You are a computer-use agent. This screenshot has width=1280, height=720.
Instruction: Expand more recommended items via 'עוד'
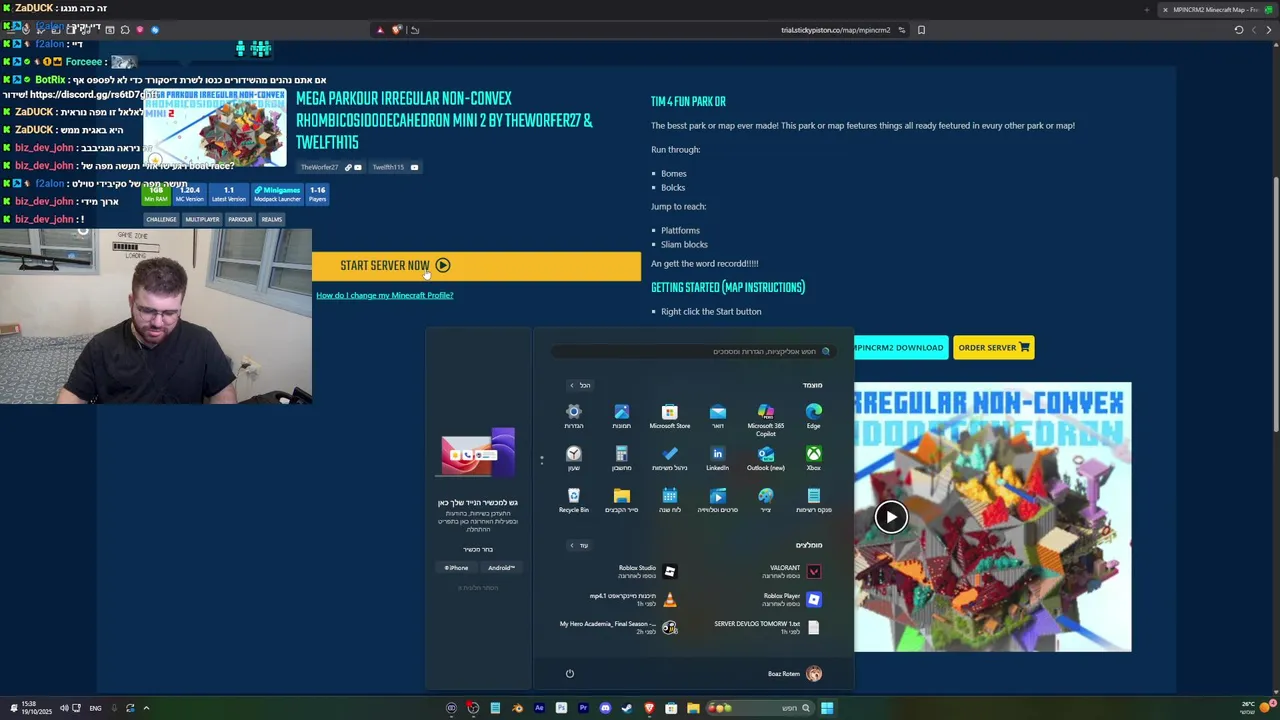click(x=579, y=545)
